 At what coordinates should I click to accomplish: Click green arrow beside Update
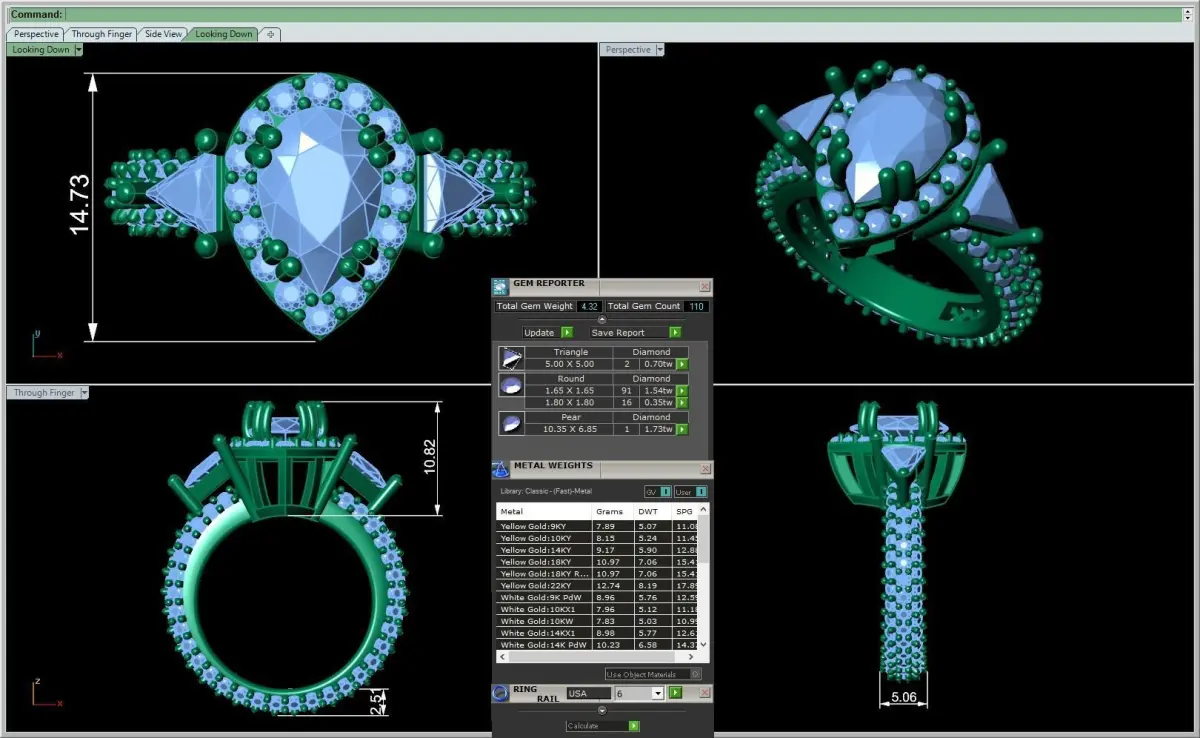click(566, 332)
